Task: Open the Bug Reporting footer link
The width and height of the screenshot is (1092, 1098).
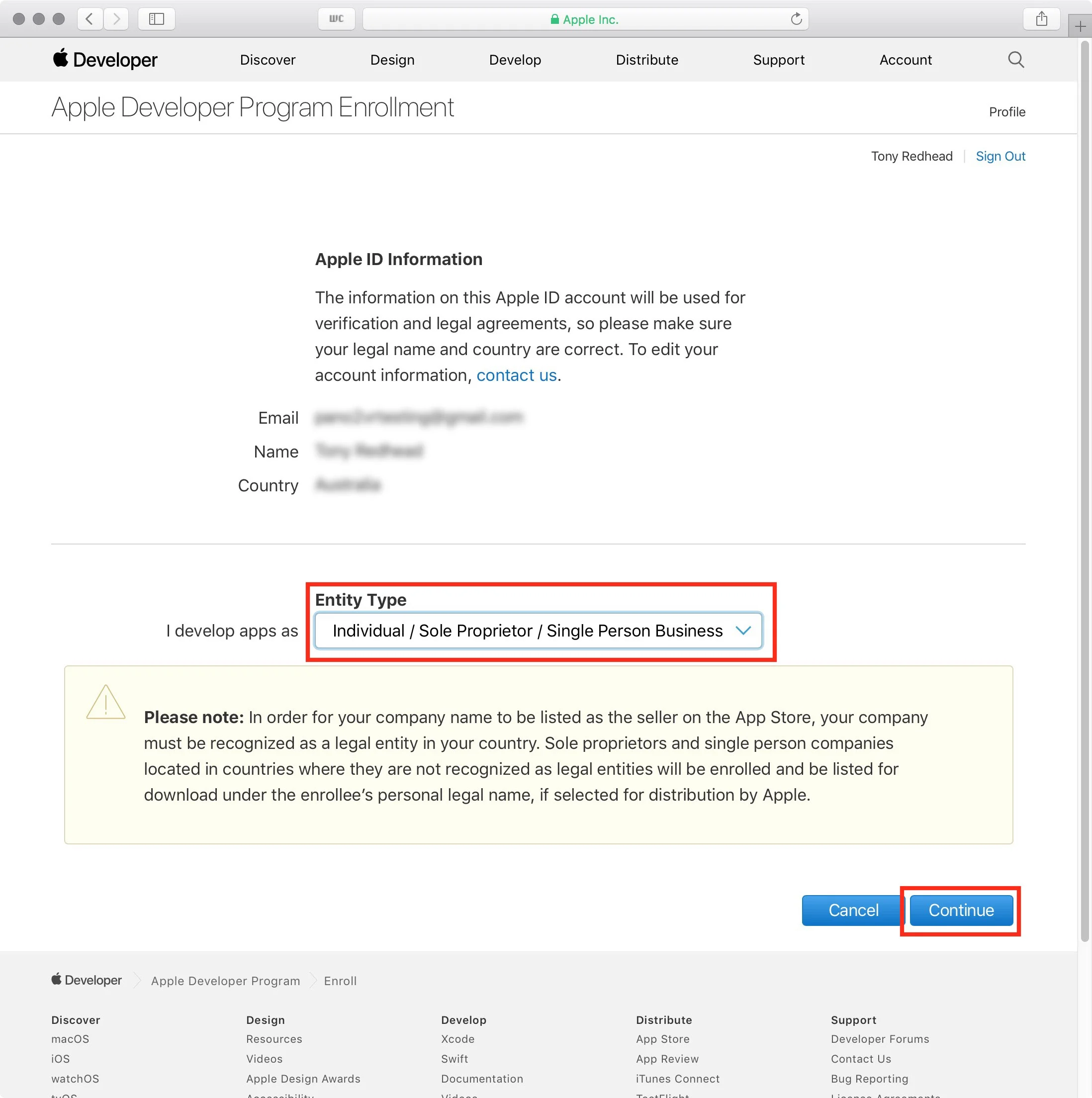Action: coord(869,1078)
